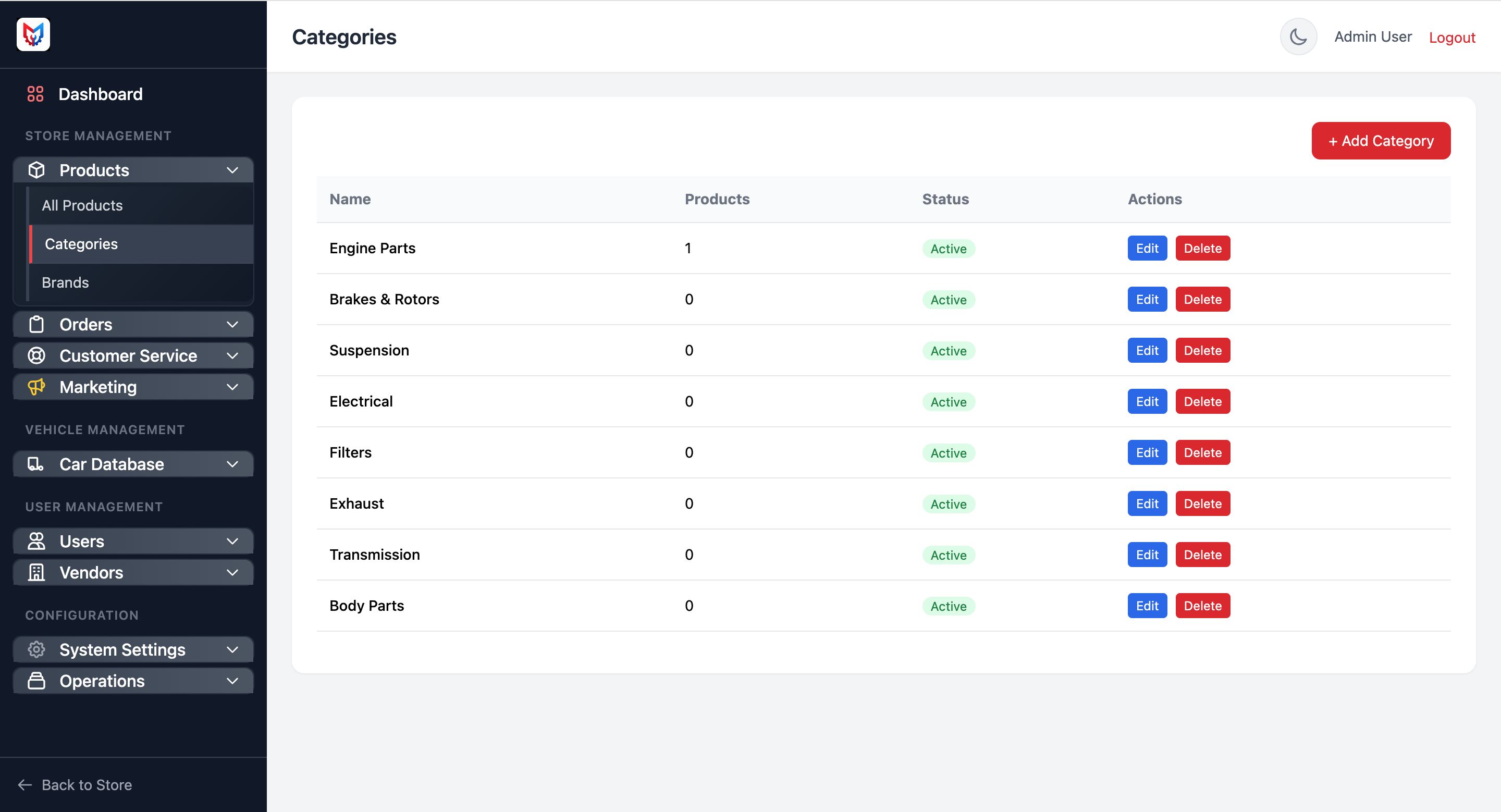Click the Vendors building icon
Screen dimensions: 1501x812
click(x=36, y=573)
